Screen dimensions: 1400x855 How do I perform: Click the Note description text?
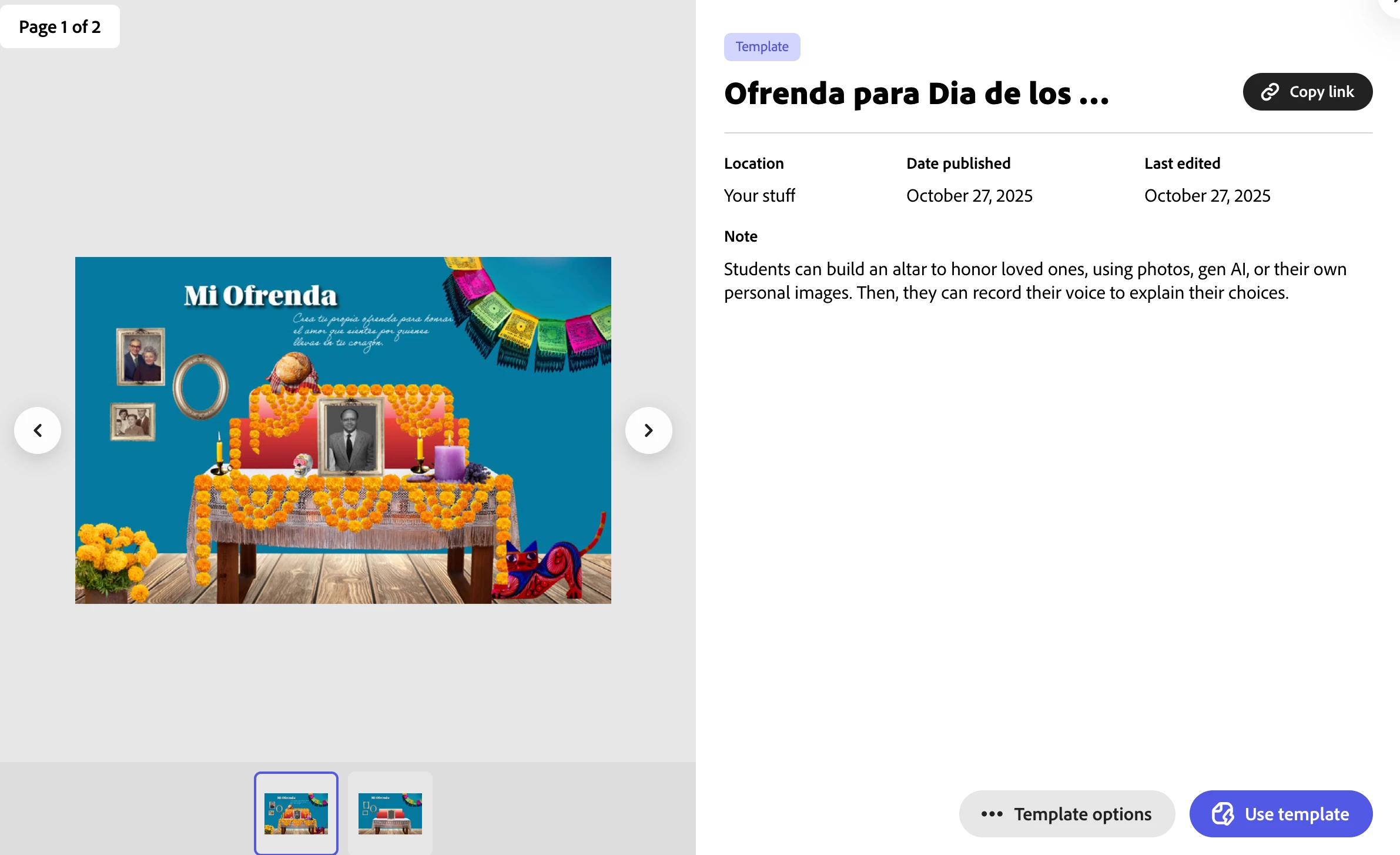click(x=1034, y=281)
